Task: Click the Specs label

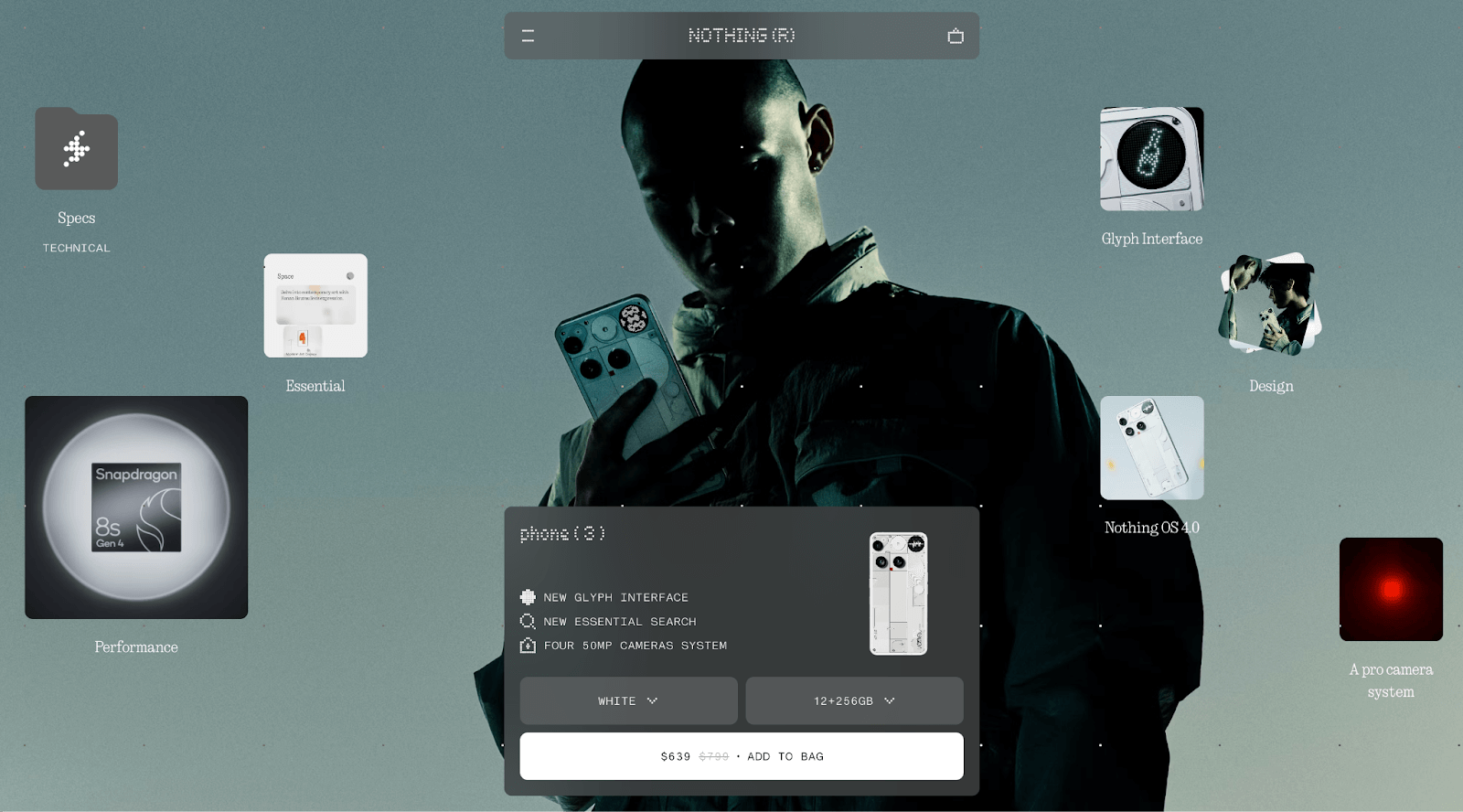Action: point(76,218)
